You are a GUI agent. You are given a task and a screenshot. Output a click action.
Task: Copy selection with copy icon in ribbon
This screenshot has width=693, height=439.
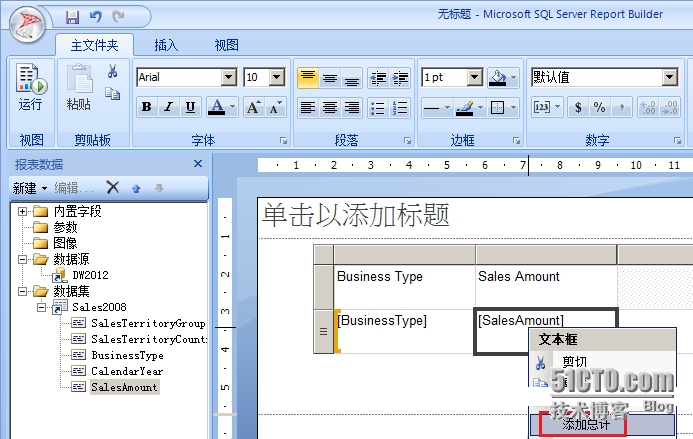tap(112, 93)
